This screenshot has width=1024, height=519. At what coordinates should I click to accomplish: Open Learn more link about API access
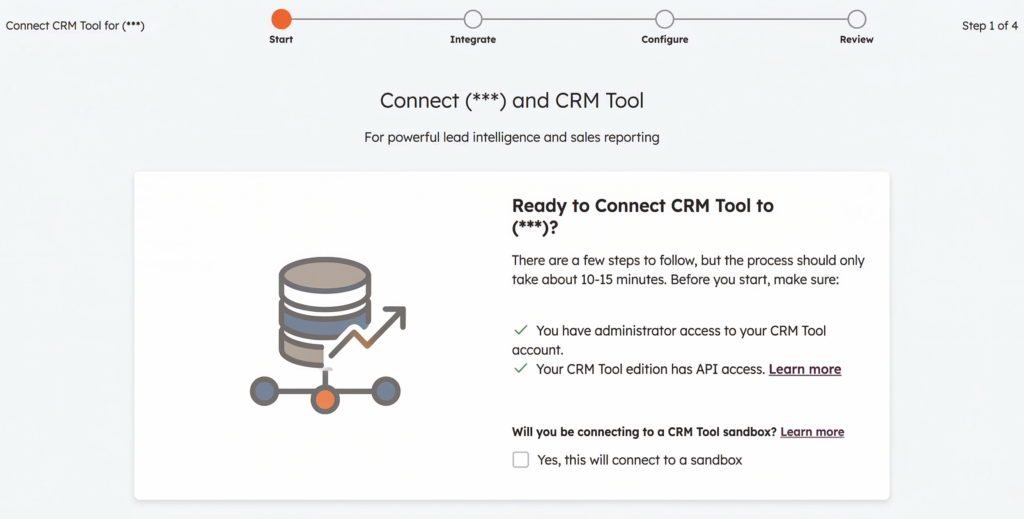805,370
